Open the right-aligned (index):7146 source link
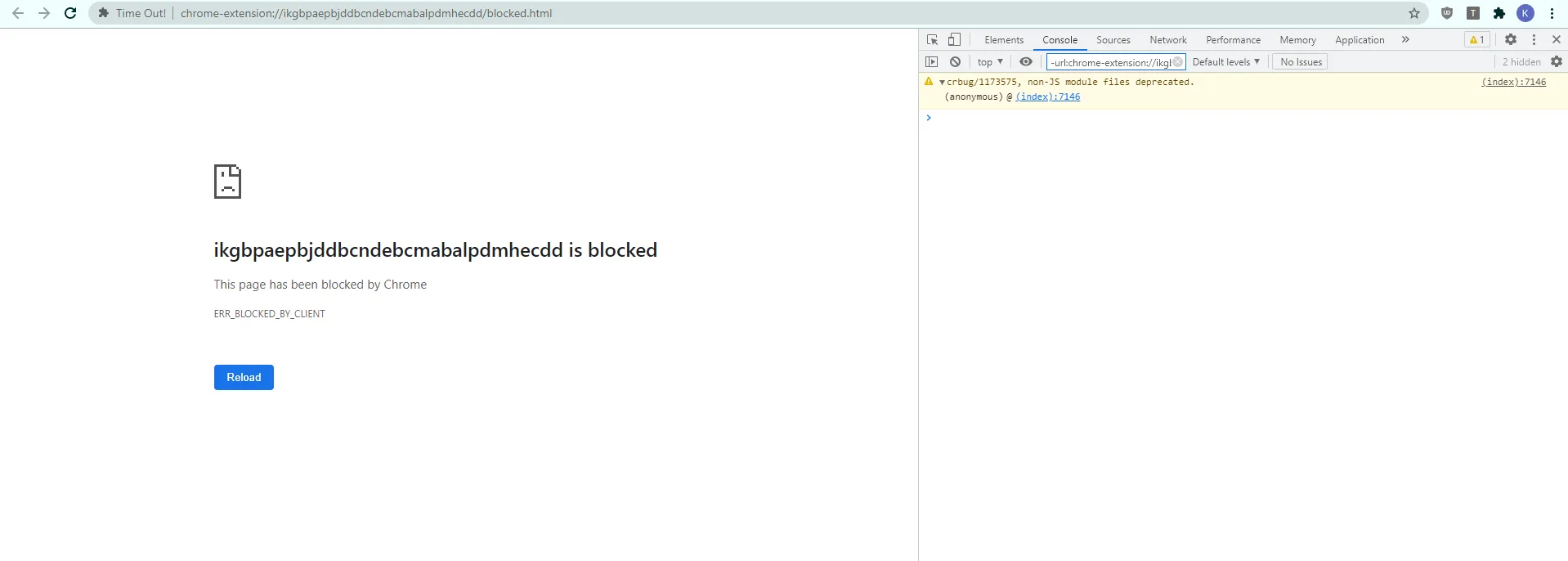The width and height of the screenshot is (1568, 561). coord(1513,82)
